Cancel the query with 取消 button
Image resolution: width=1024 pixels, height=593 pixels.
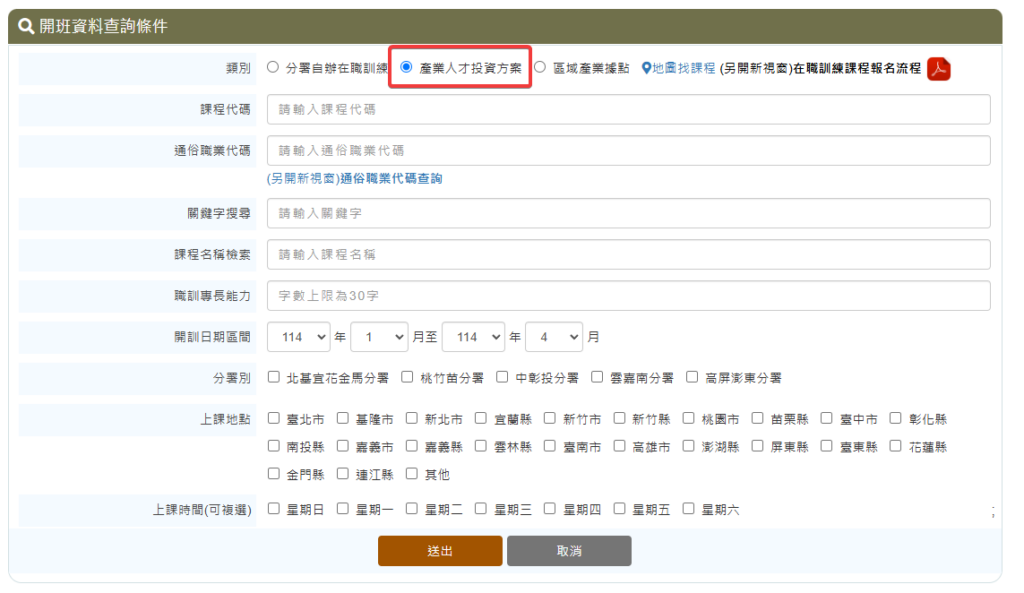coord(569,551)
